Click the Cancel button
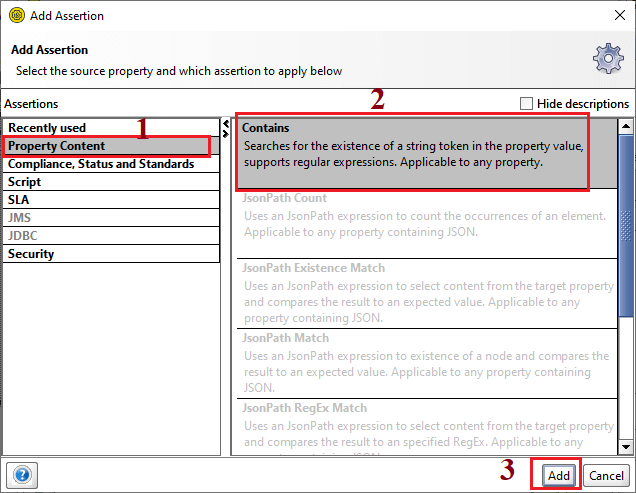The width and height of the screenshot is (636, 493). [606, 476]
